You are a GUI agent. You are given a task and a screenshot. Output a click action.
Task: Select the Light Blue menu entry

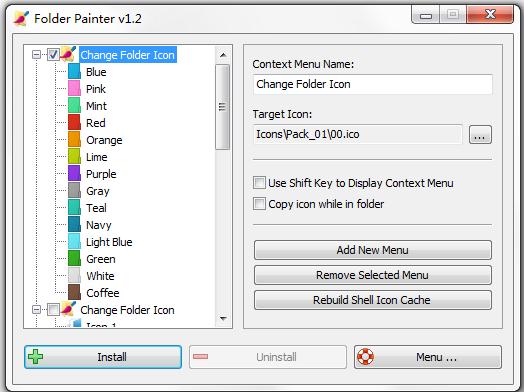click(x=109, y=242)
